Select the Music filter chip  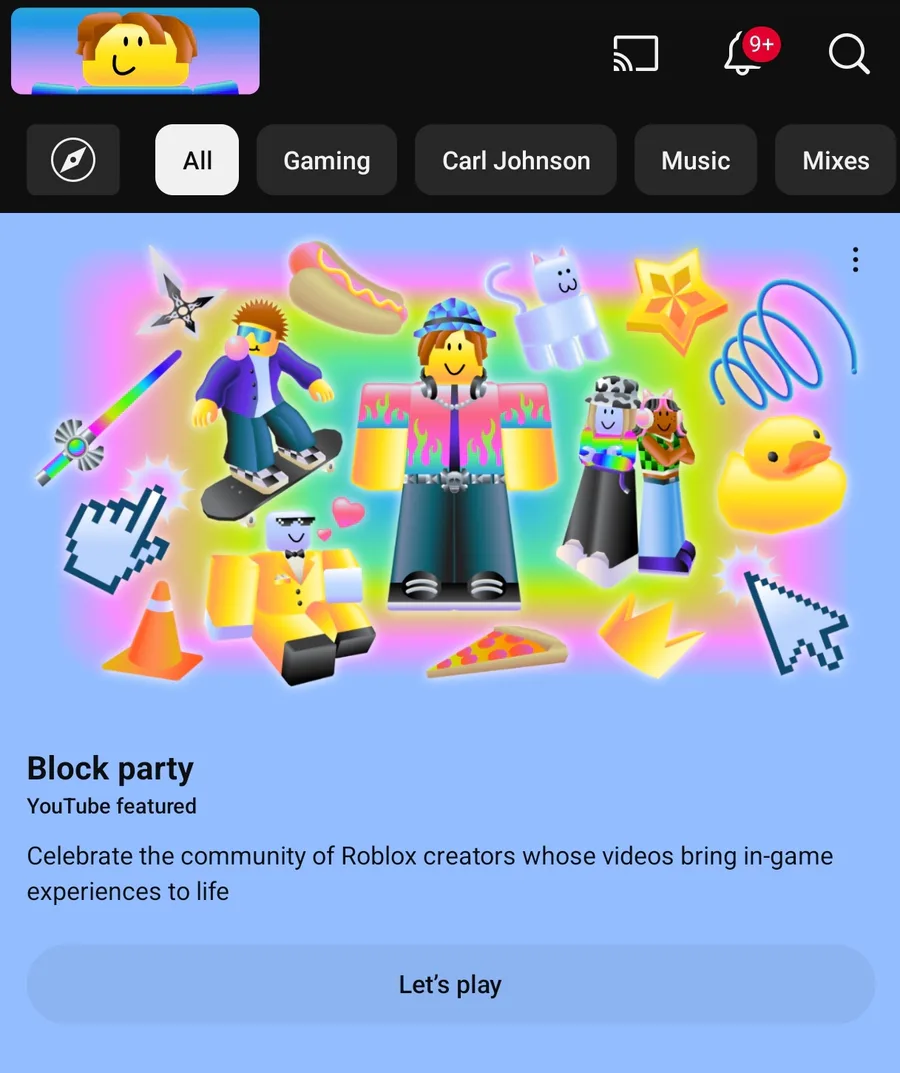[695, 160]
